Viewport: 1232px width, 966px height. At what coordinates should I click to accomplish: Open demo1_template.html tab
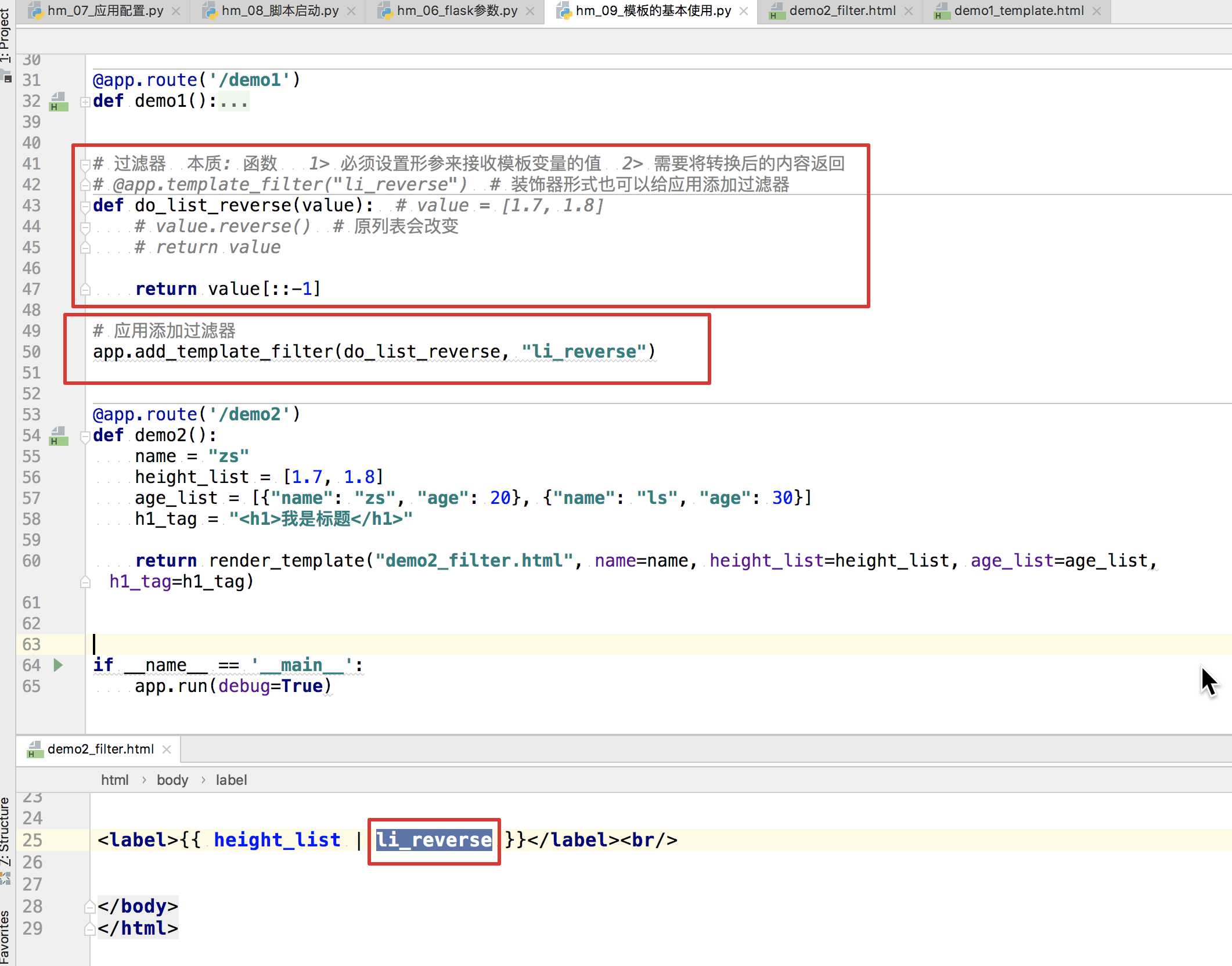(x=1018, y=10)
